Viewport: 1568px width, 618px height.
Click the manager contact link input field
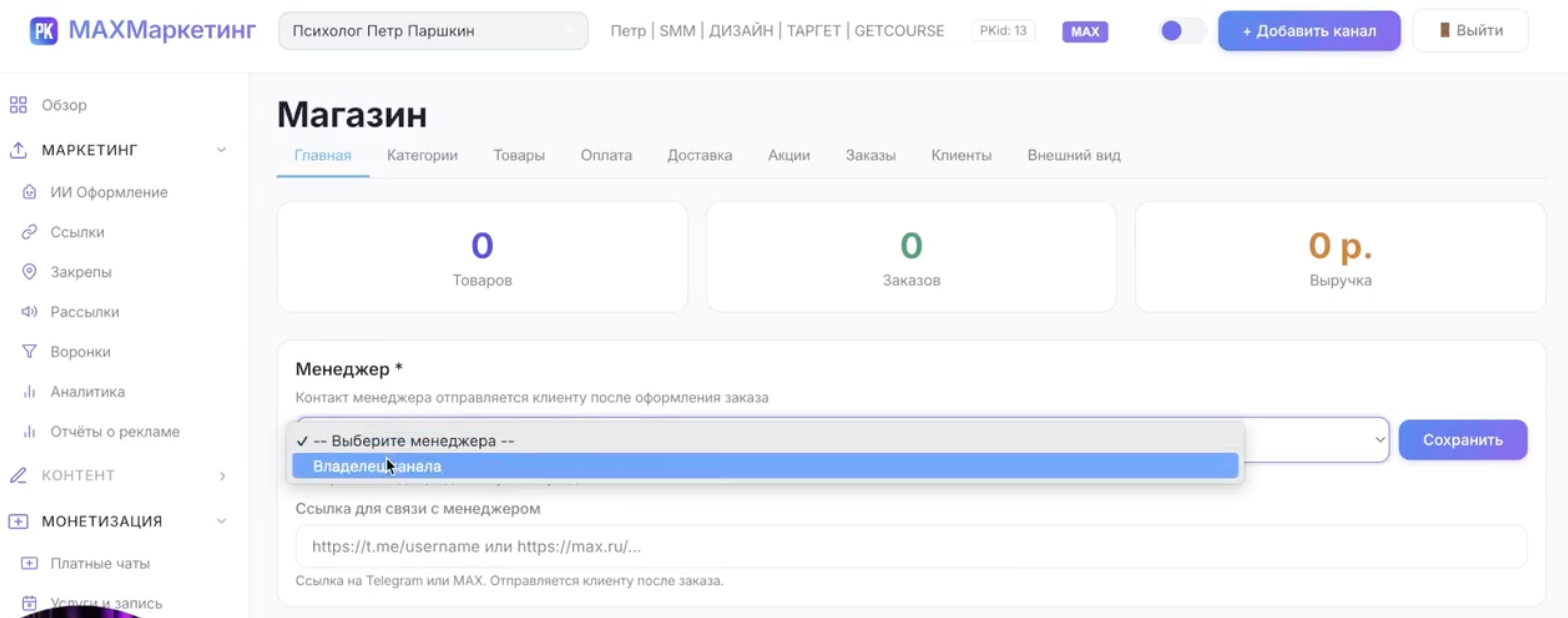(x=911, y=546)
